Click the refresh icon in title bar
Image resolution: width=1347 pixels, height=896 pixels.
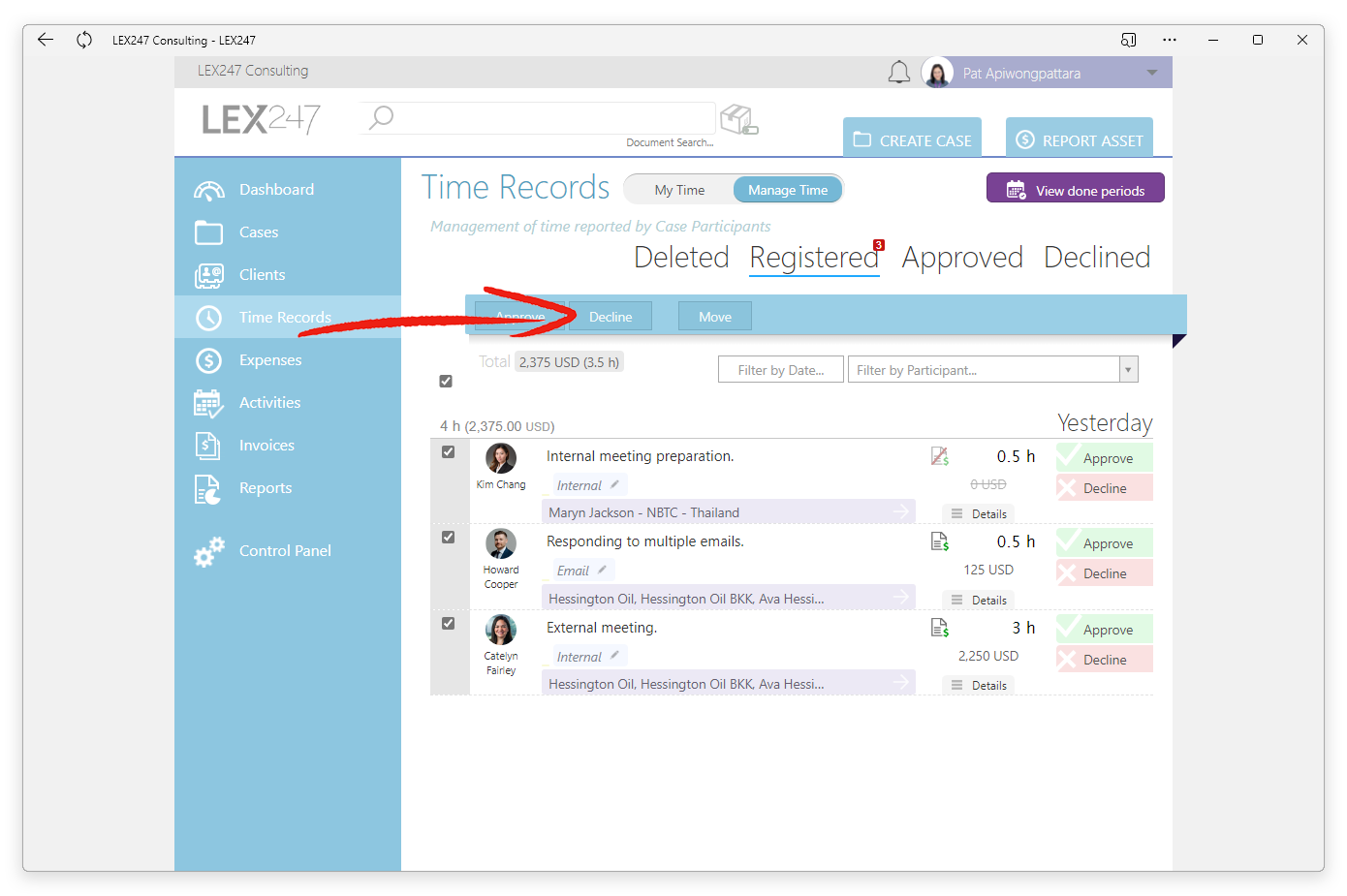pyautogui.click(x=84, y=40)
